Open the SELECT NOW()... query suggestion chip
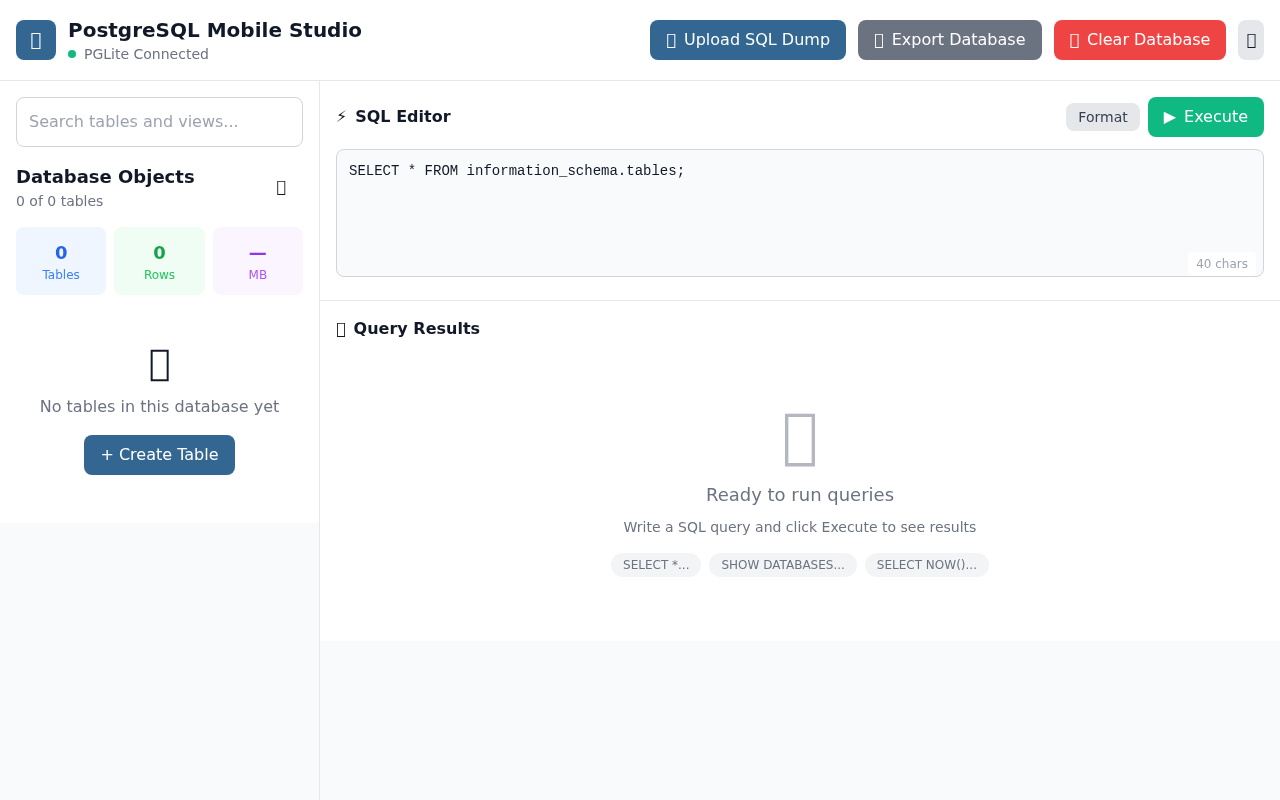Screen dimensions: 1280x800 tap(927, 565)
